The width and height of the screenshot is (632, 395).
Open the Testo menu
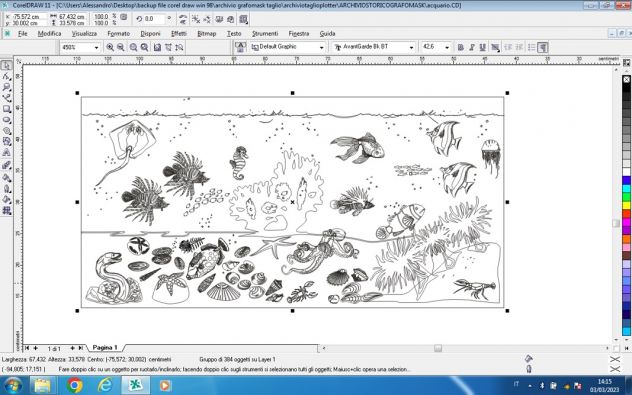pyautogui.click(x=234, y=33)
